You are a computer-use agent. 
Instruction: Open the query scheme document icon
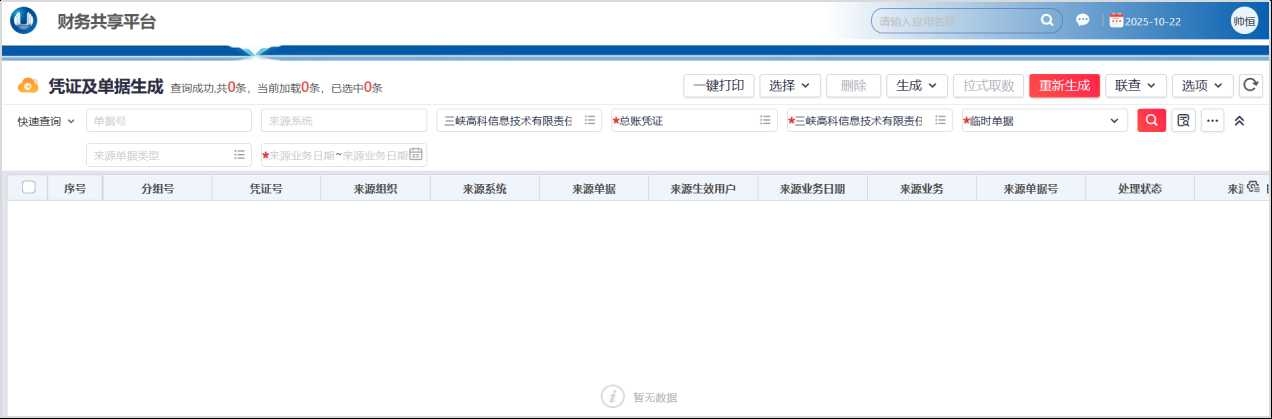tap(1183, 121)
